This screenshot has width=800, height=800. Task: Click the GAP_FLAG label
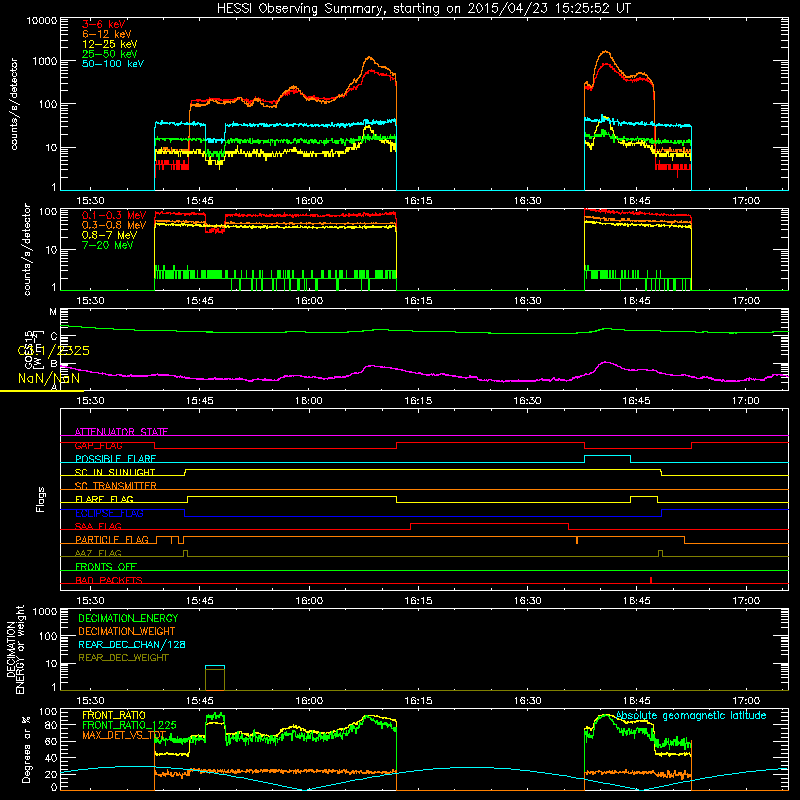(98, 445)
